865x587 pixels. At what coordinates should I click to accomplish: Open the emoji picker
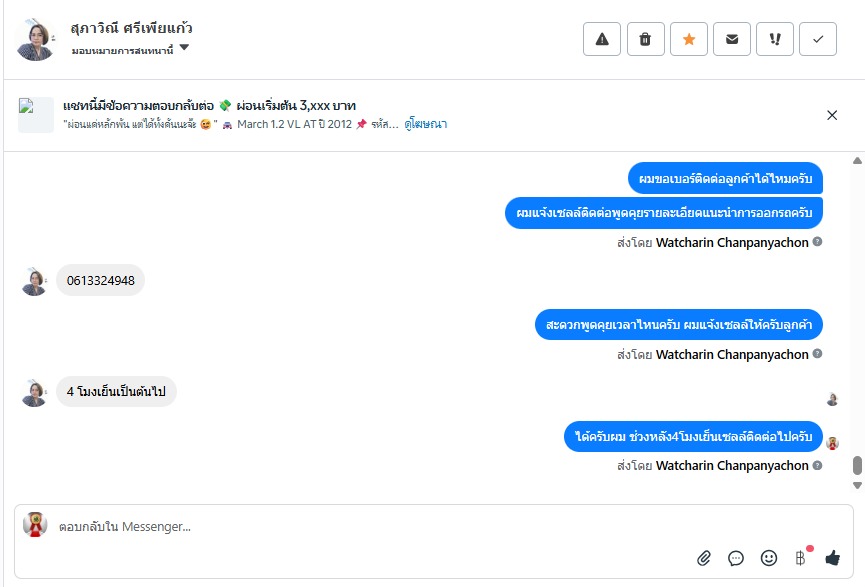tap(768, 558)
